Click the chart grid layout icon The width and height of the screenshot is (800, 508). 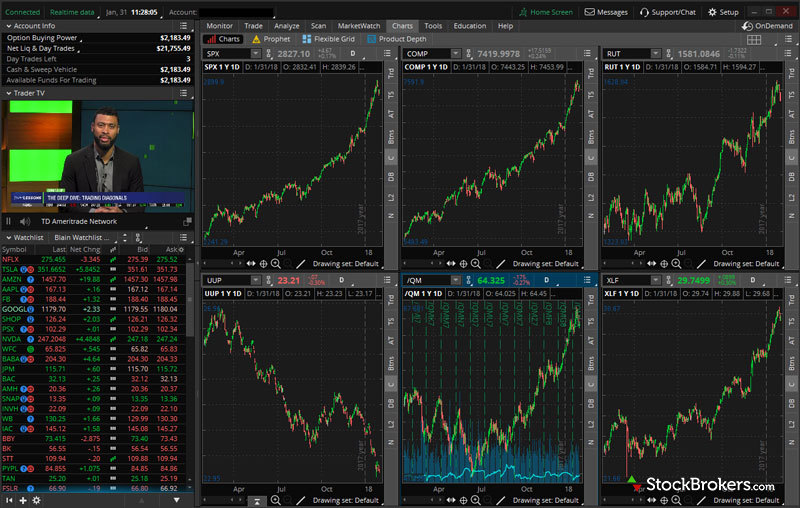click(x=754, y=39)
